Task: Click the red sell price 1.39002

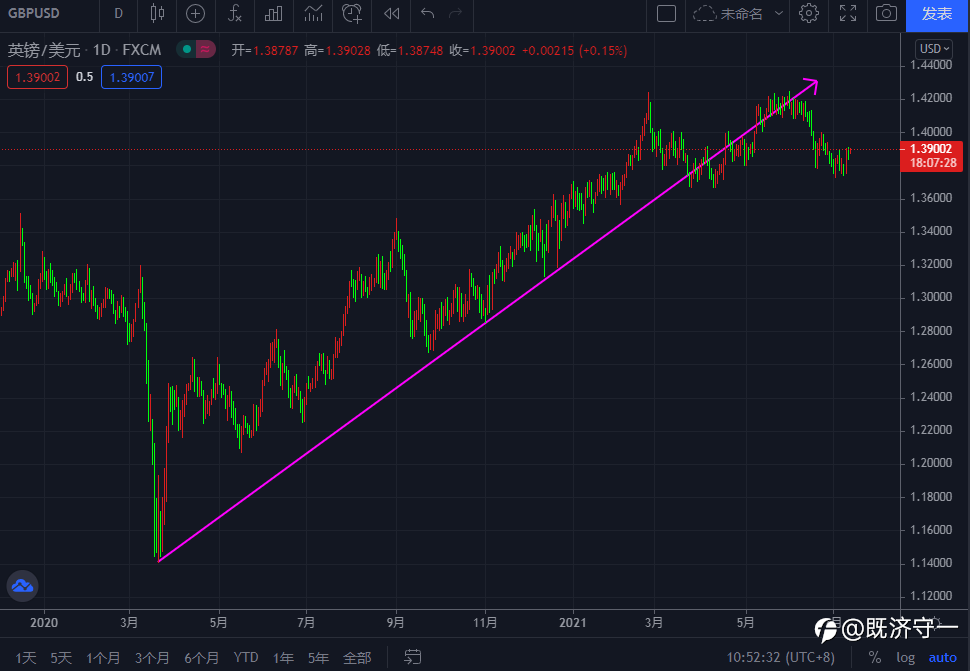Action: coord(38,77)
